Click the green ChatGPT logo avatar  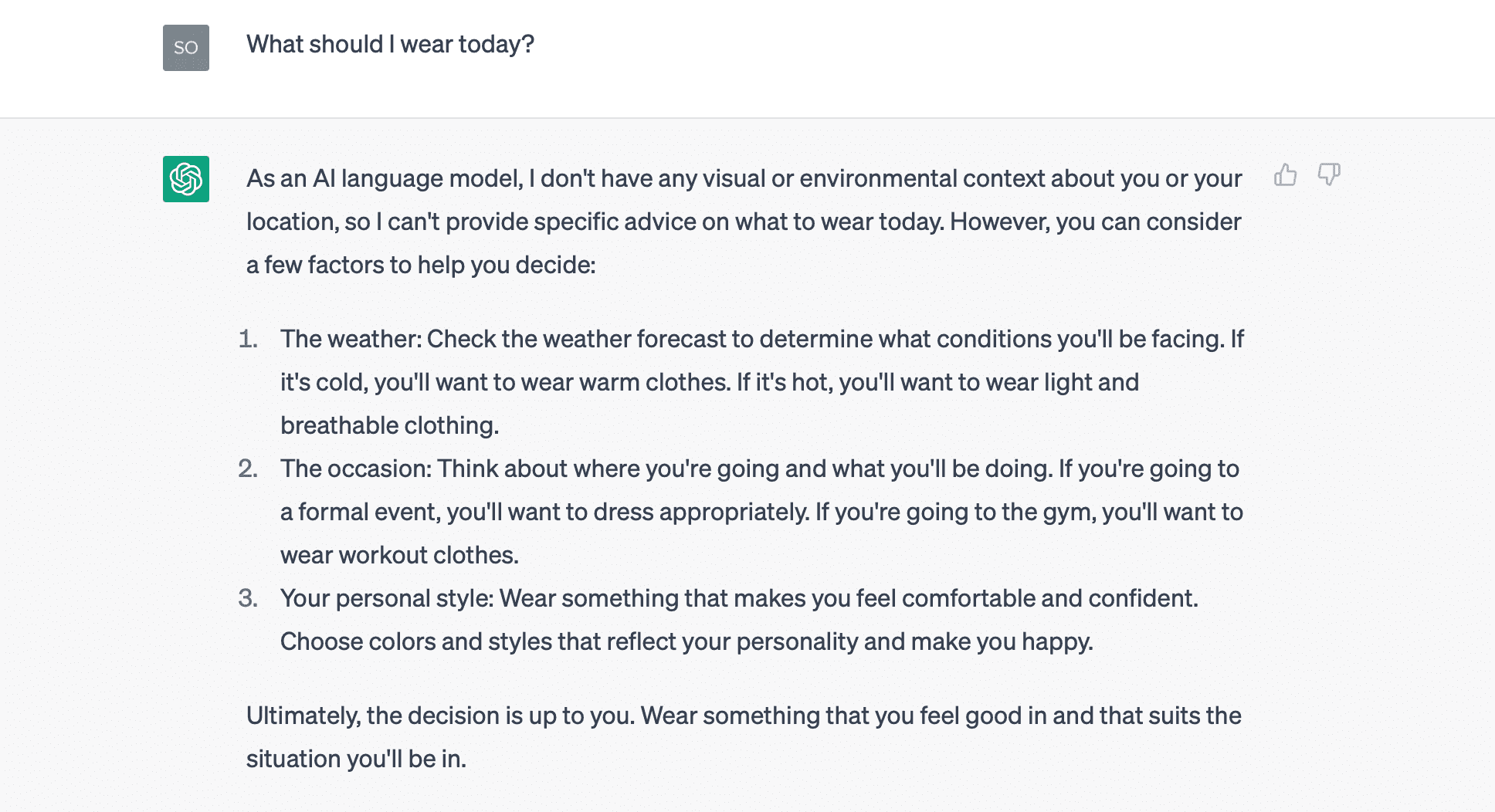pyautogui.click(x=186, y=179)
